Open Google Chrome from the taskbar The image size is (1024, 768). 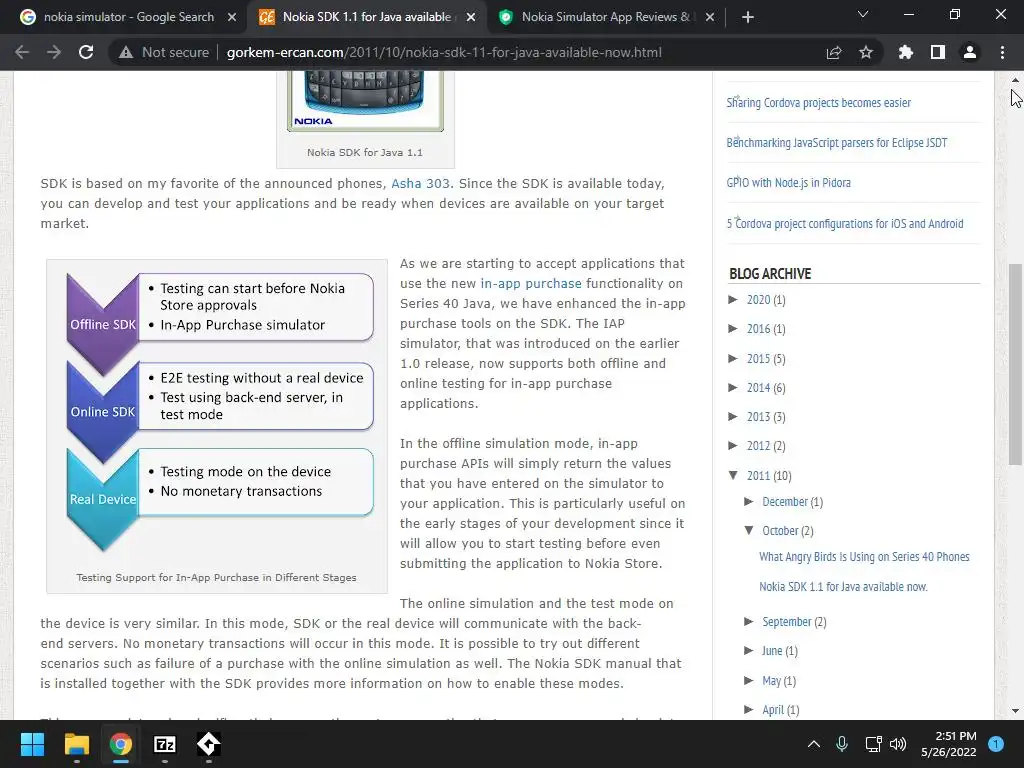click(121, 744)
